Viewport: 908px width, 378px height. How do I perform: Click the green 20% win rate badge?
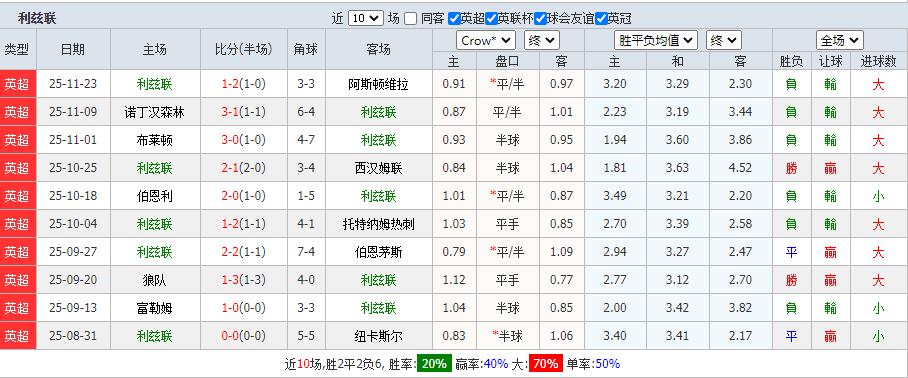click(x=434, y=364)
